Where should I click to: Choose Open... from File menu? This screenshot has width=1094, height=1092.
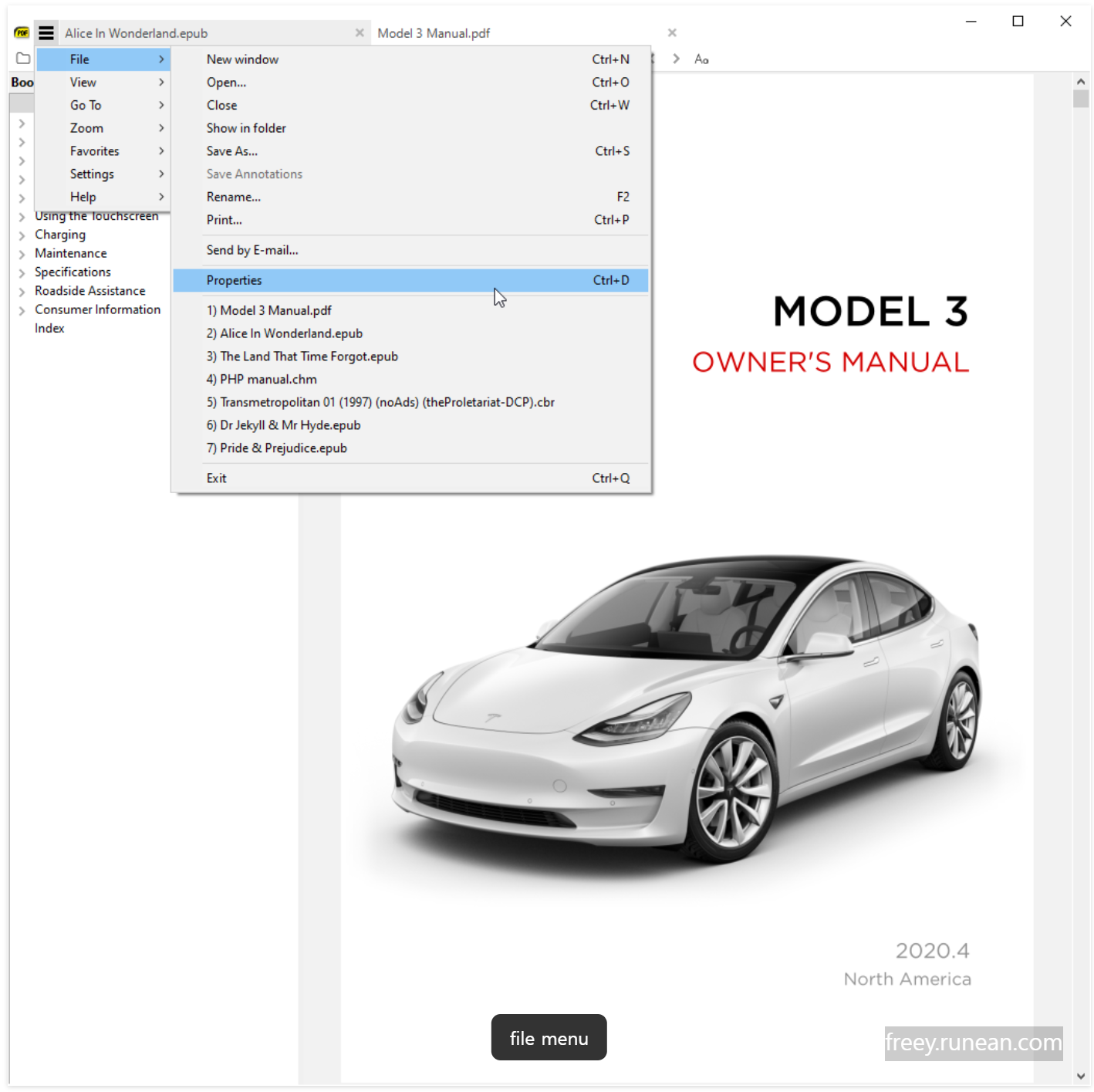410,83
